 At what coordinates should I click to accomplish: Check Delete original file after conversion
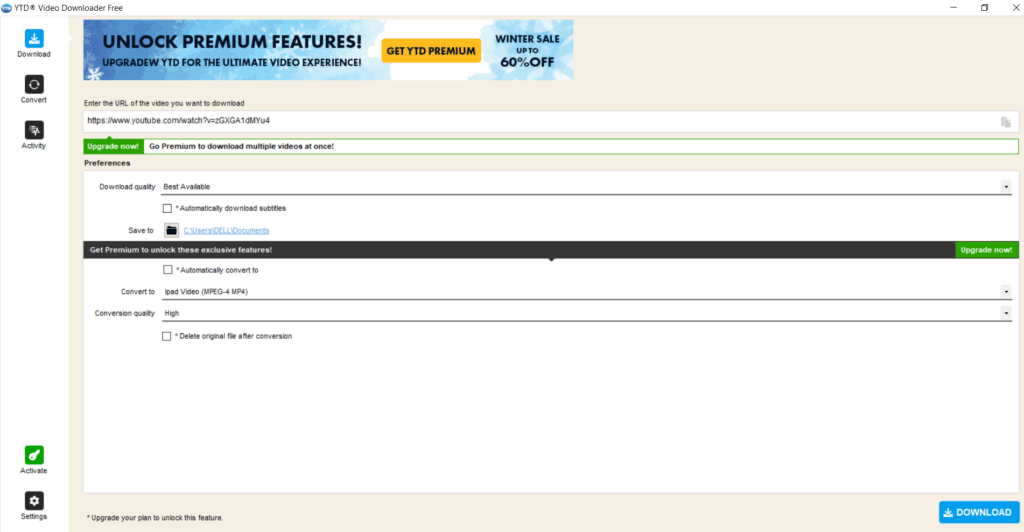point(167,336)
